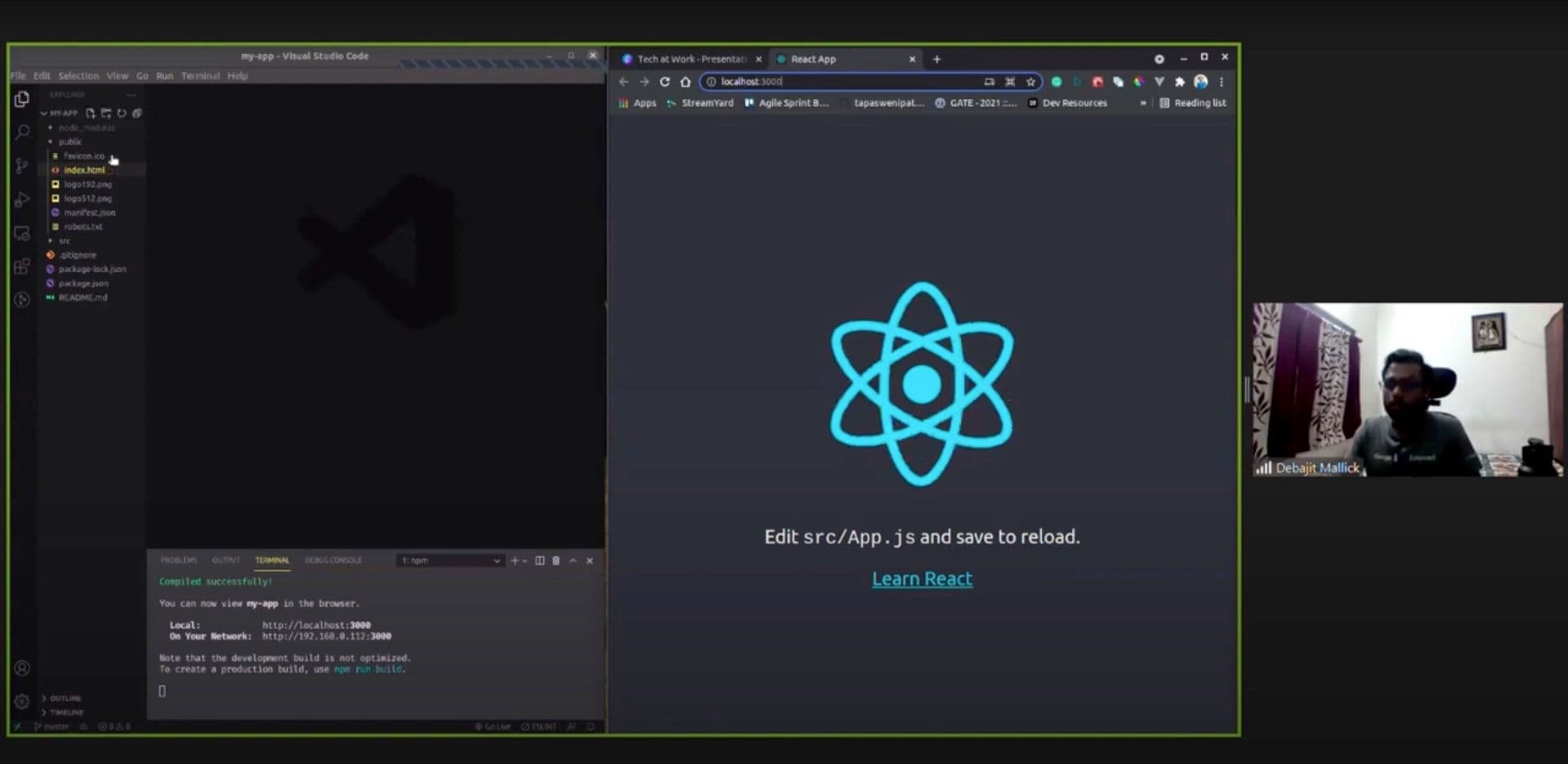
Task: Select package.json in the file tree
Action: 83,284
